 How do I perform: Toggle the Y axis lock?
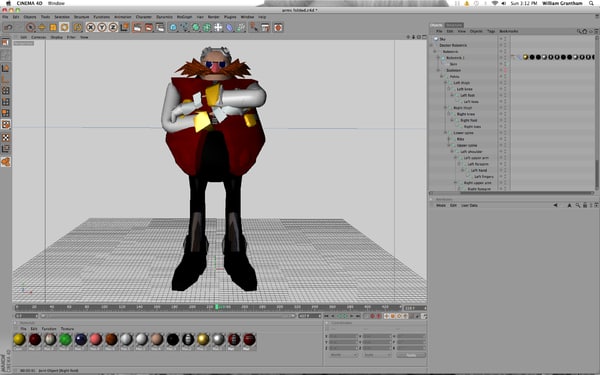tap(102, 27)
